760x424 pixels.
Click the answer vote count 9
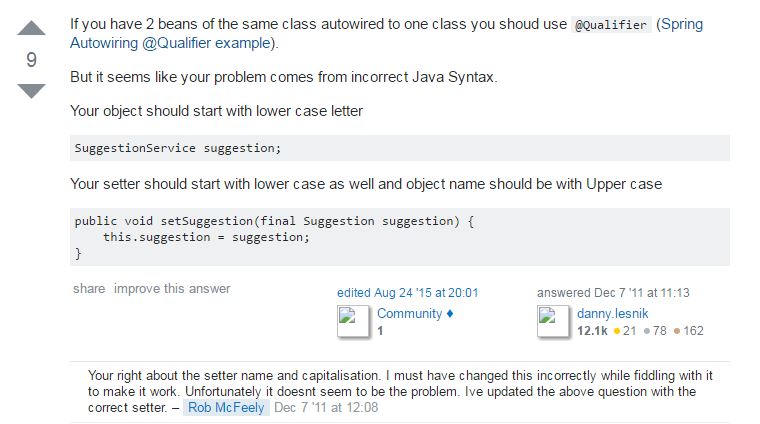pyautogui.click(x=32, y=60)
